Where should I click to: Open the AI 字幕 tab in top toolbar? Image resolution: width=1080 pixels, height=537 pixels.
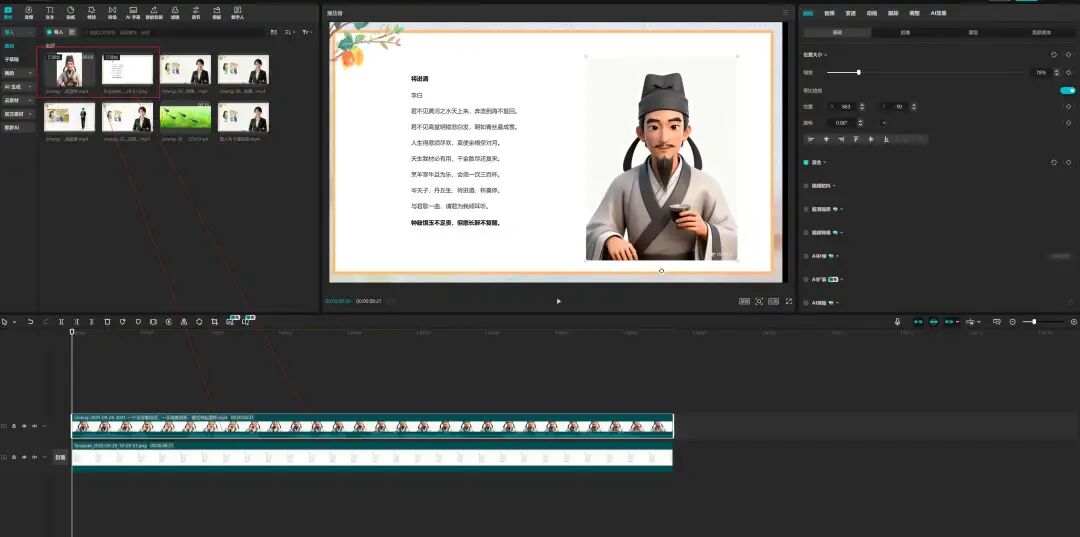pyautogui.click(x=133, y=12)
